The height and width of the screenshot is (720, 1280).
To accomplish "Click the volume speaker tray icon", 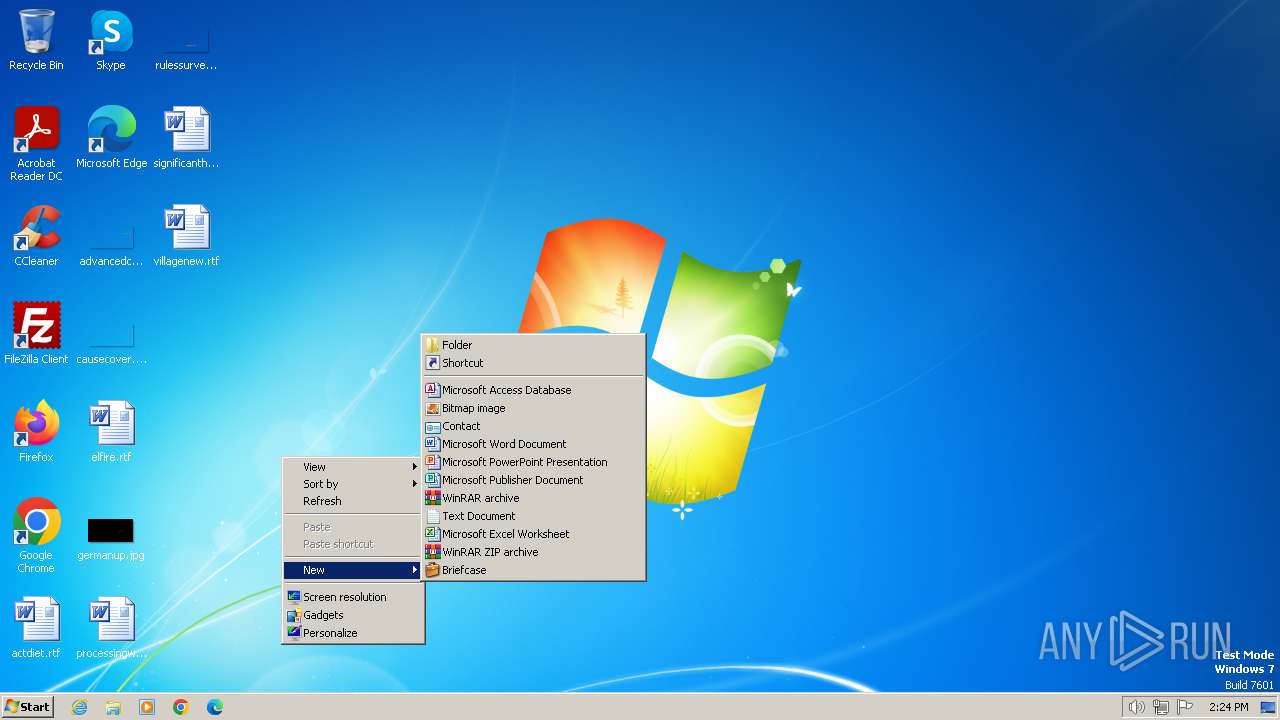I will [x=1136, y=707].
